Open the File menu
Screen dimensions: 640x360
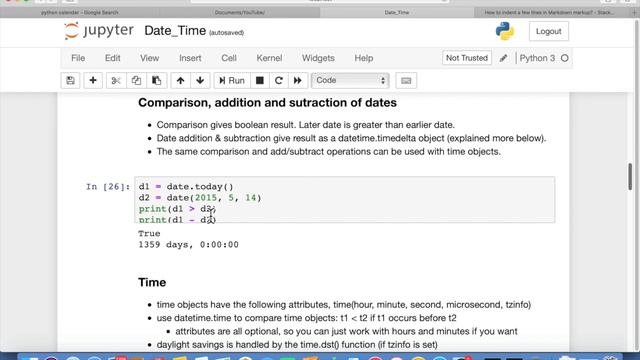pos(78,58)
